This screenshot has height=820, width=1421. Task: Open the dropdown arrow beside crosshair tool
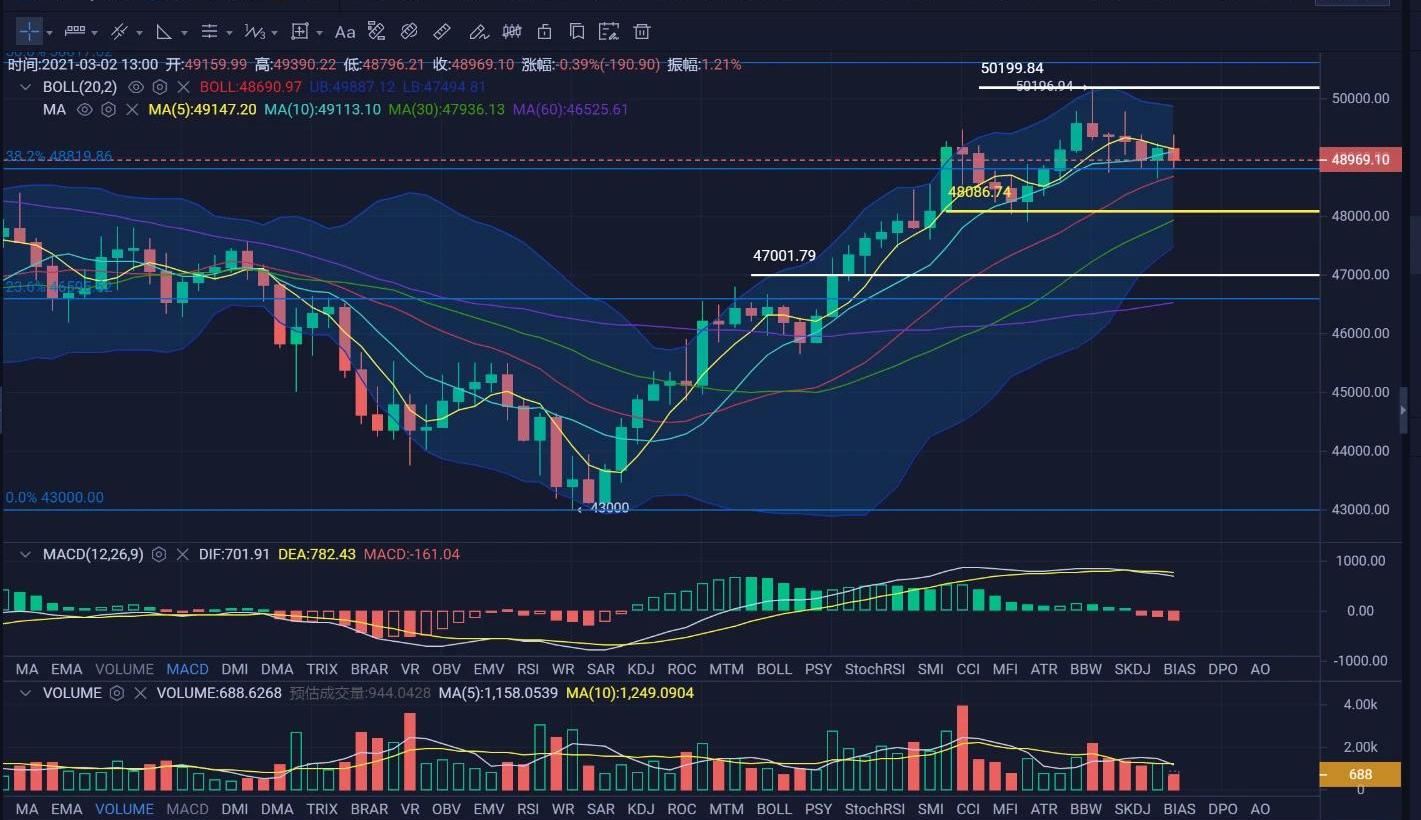point(50,33)
